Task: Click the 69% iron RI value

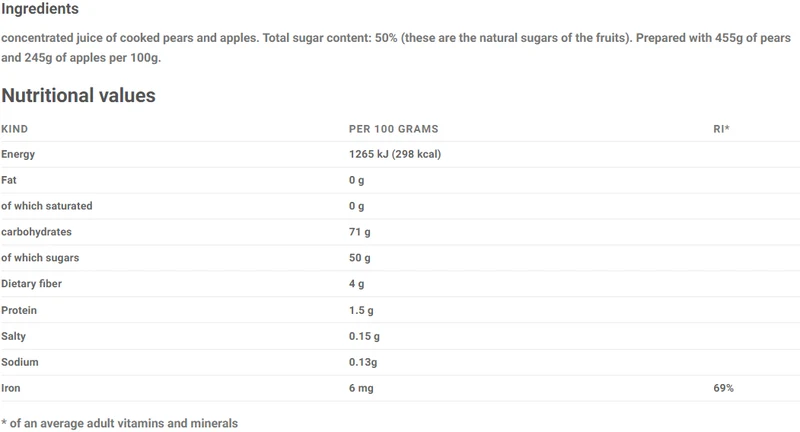Action: [x=723, y=388]
